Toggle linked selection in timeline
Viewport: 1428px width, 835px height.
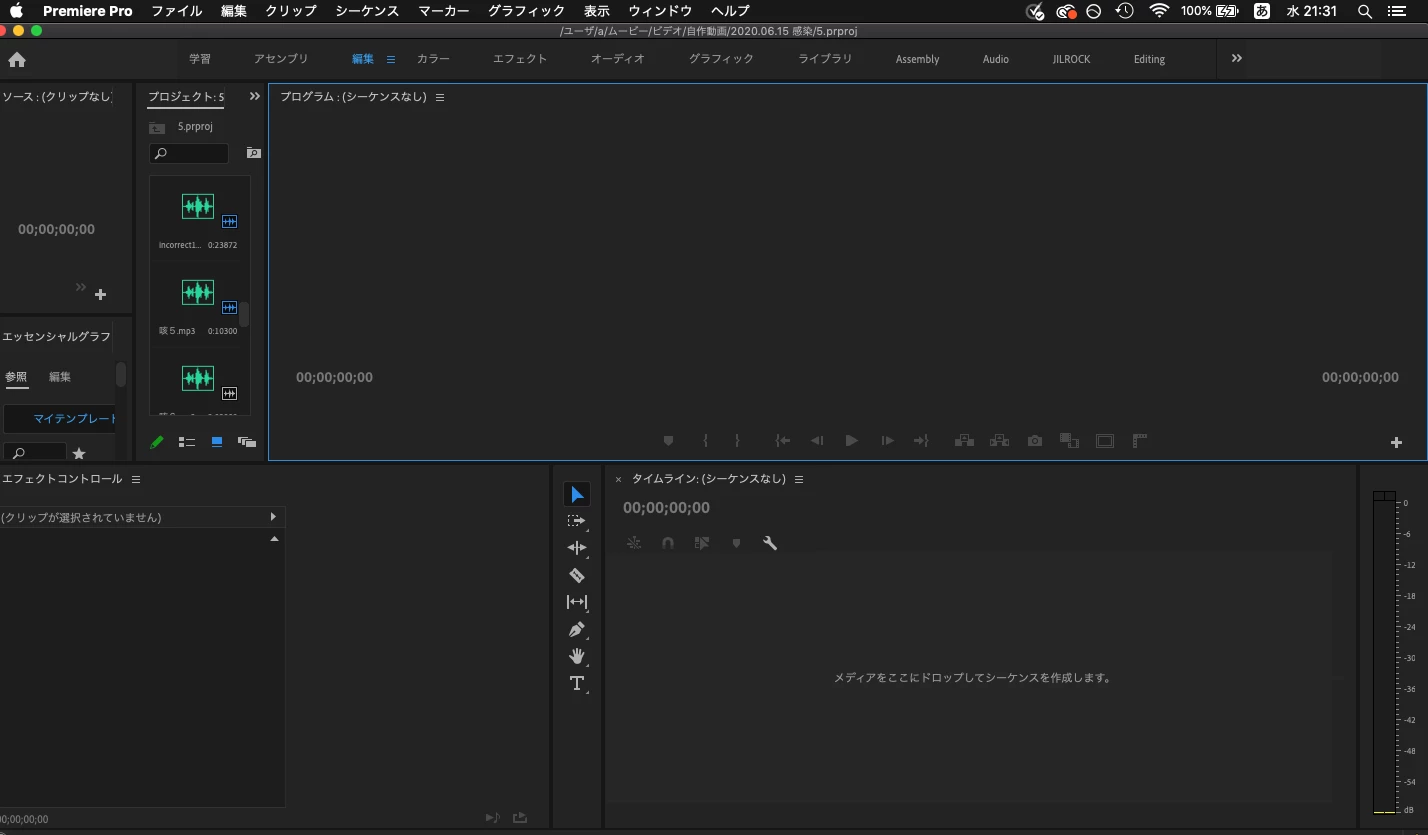(x=702, y=543)
